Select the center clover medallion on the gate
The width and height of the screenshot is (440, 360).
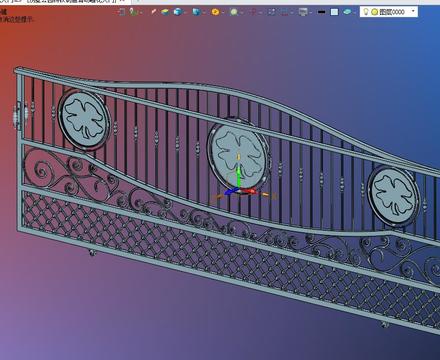pyautogui.click(x=238, y=154)
